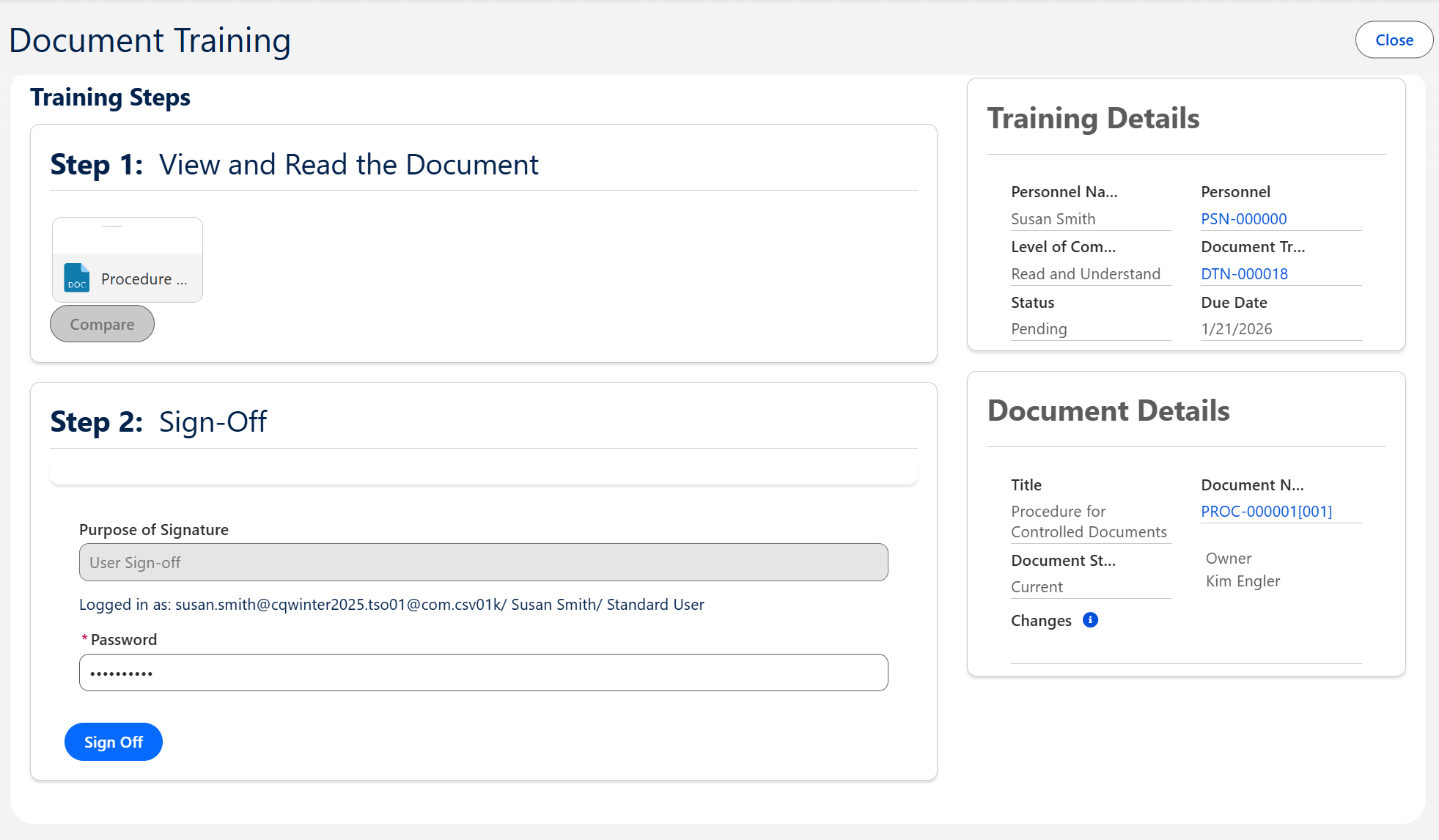Screen dimensions: 1439x840
Task: Click the Changes info icon
Action: coord(1090,620)
